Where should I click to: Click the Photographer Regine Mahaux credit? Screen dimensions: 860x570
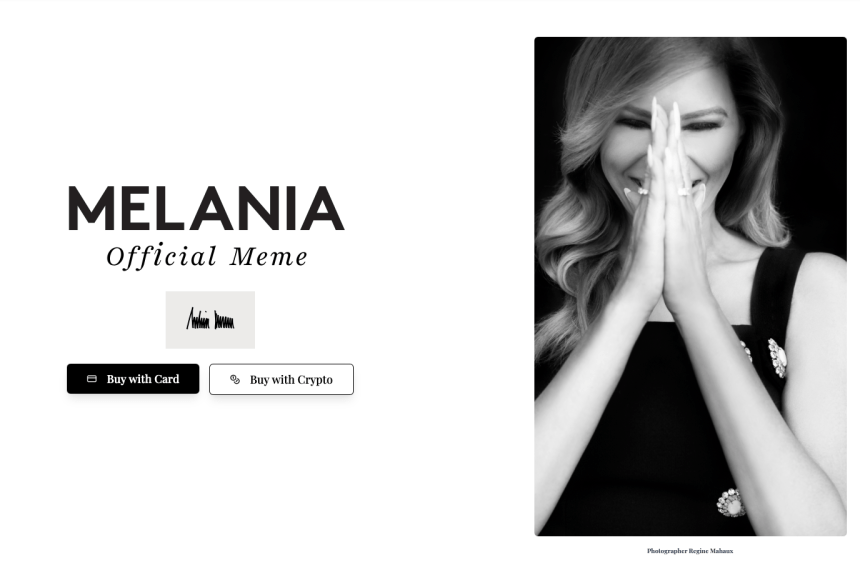(x=690, y=551)
